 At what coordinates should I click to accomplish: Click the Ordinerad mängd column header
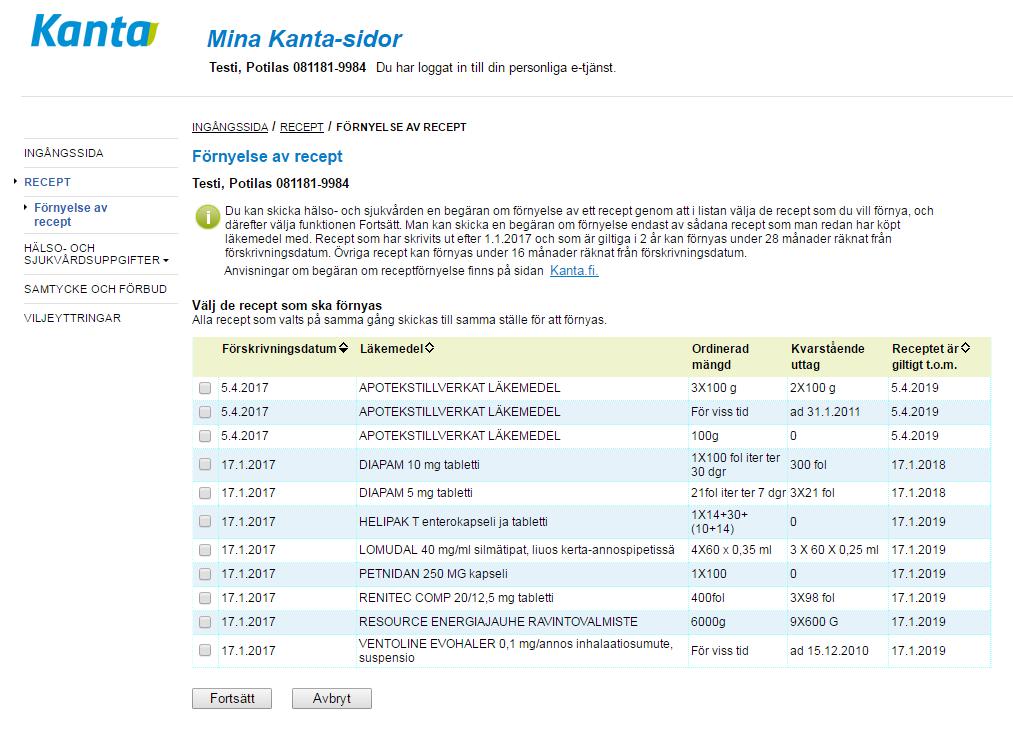coord(720,357)
